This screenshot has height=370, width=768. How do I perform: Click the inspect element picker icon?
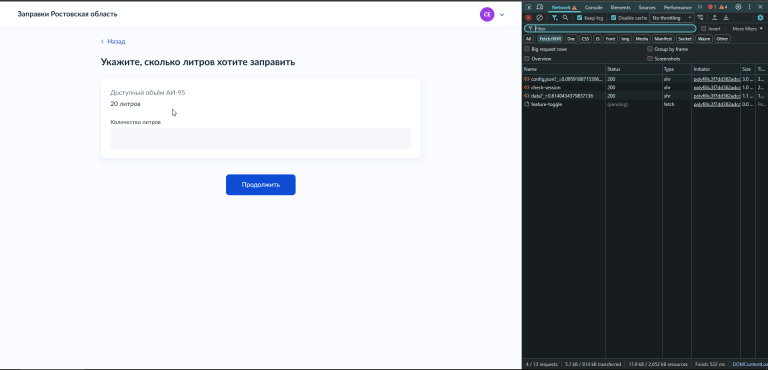click(529, 7)
